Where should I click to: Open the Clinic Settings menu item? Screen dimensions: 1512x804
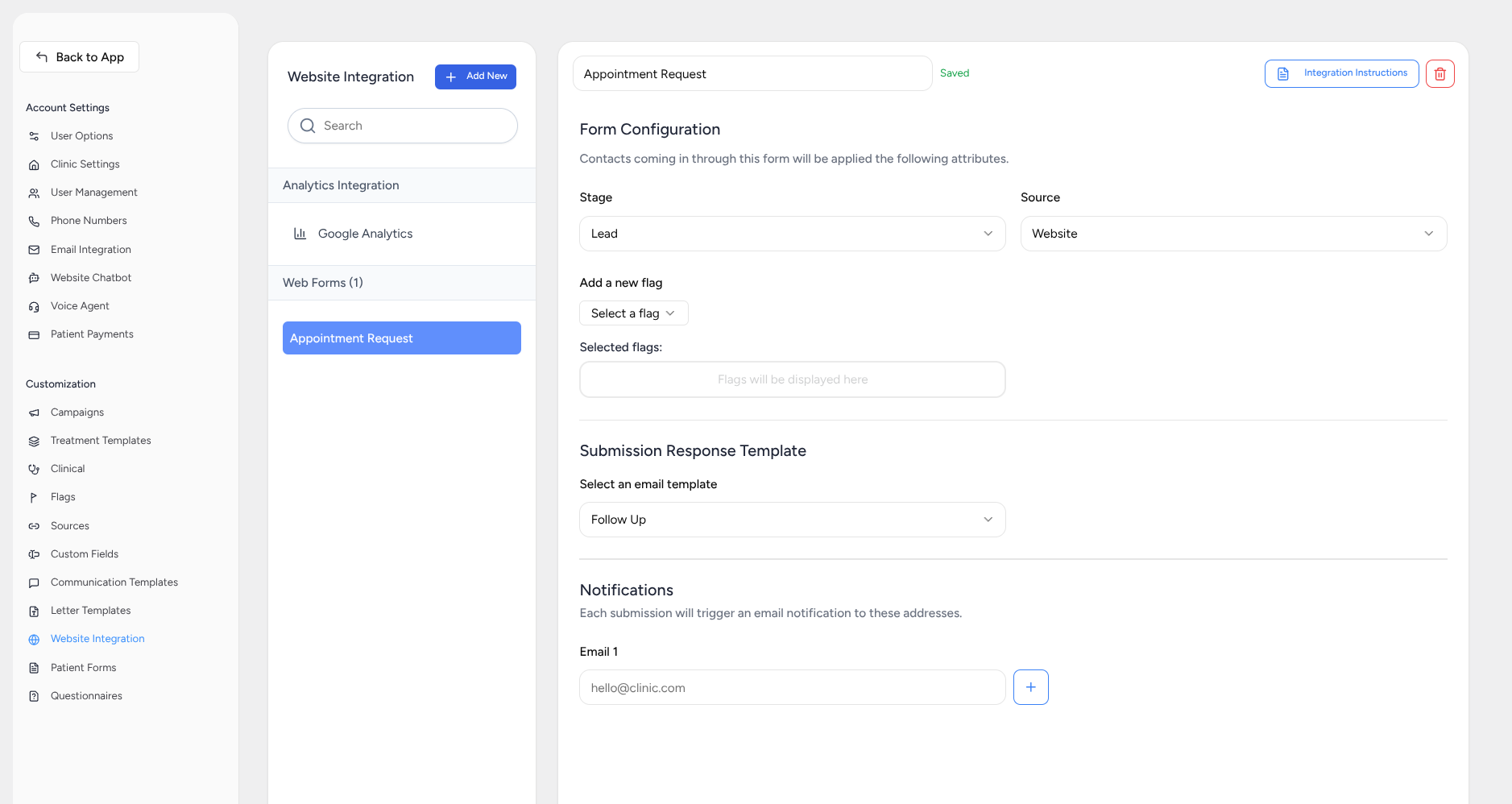pyautogui.click(x=85, y=164)
